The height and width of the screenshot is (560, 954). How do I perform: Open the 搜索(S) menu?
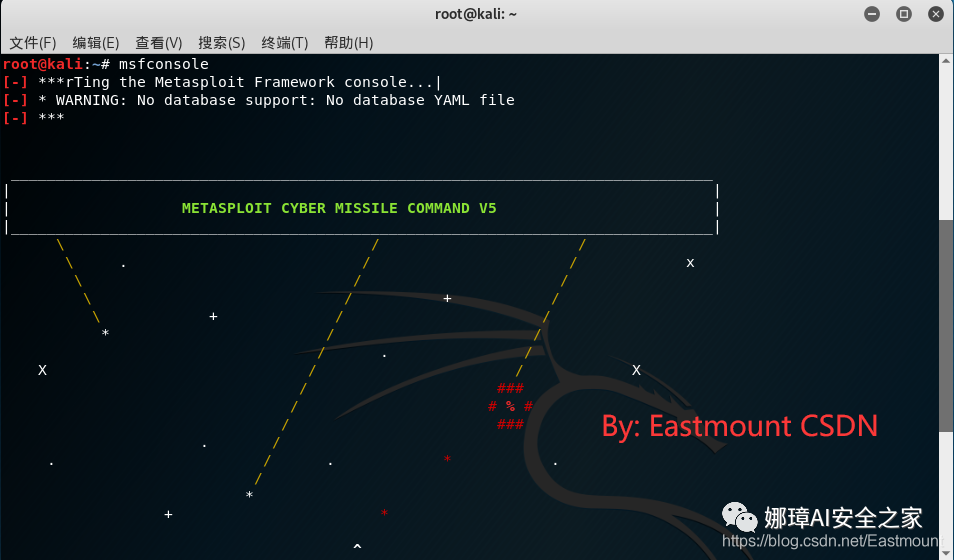point(221,43)
